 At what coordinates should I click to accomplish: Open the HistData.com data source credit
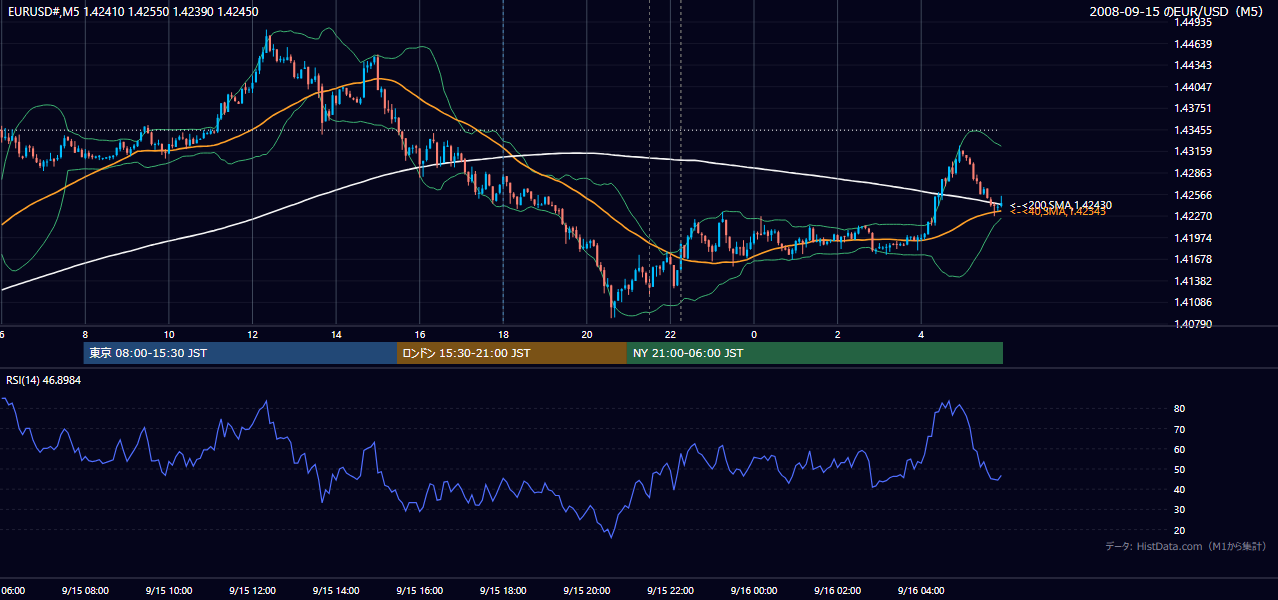coord(1186,546)
